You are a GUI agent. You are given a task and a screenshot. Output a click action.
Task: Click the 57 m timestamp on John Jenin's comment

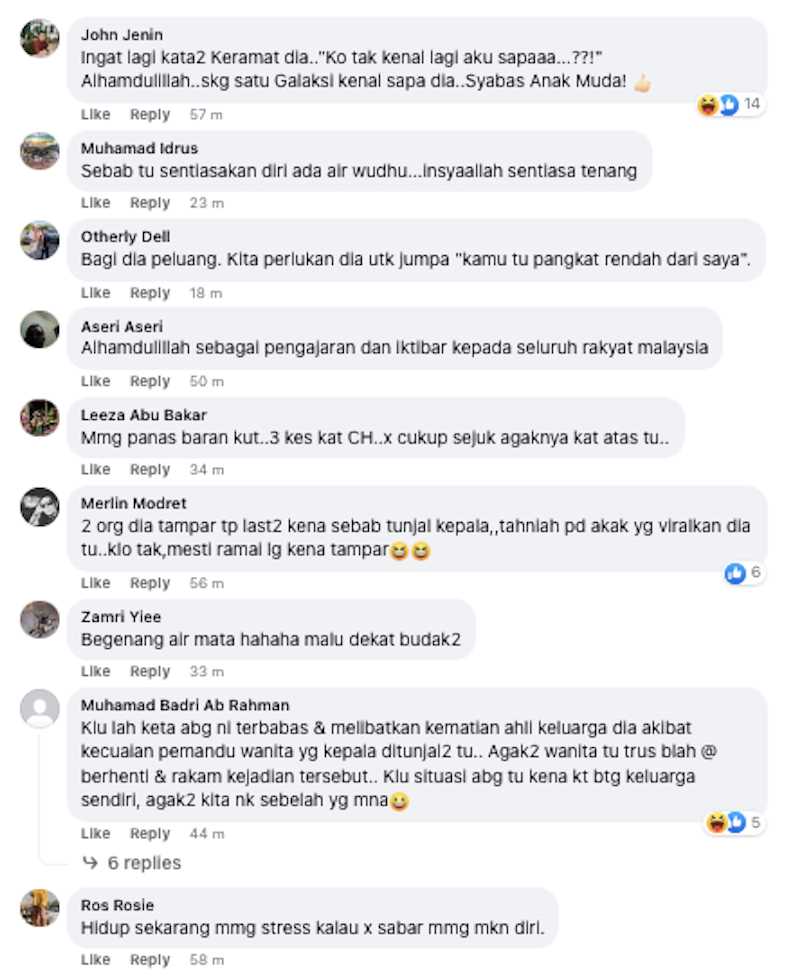tap(206, 115)
